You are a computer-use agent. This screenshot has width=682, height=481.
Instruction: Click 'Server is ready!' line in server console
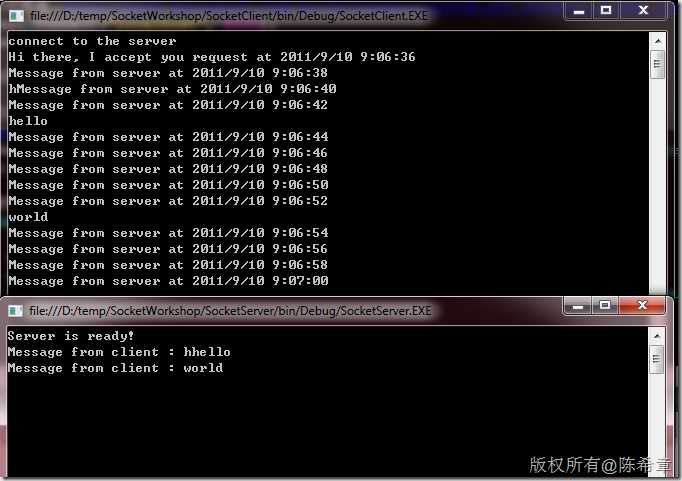71,336
